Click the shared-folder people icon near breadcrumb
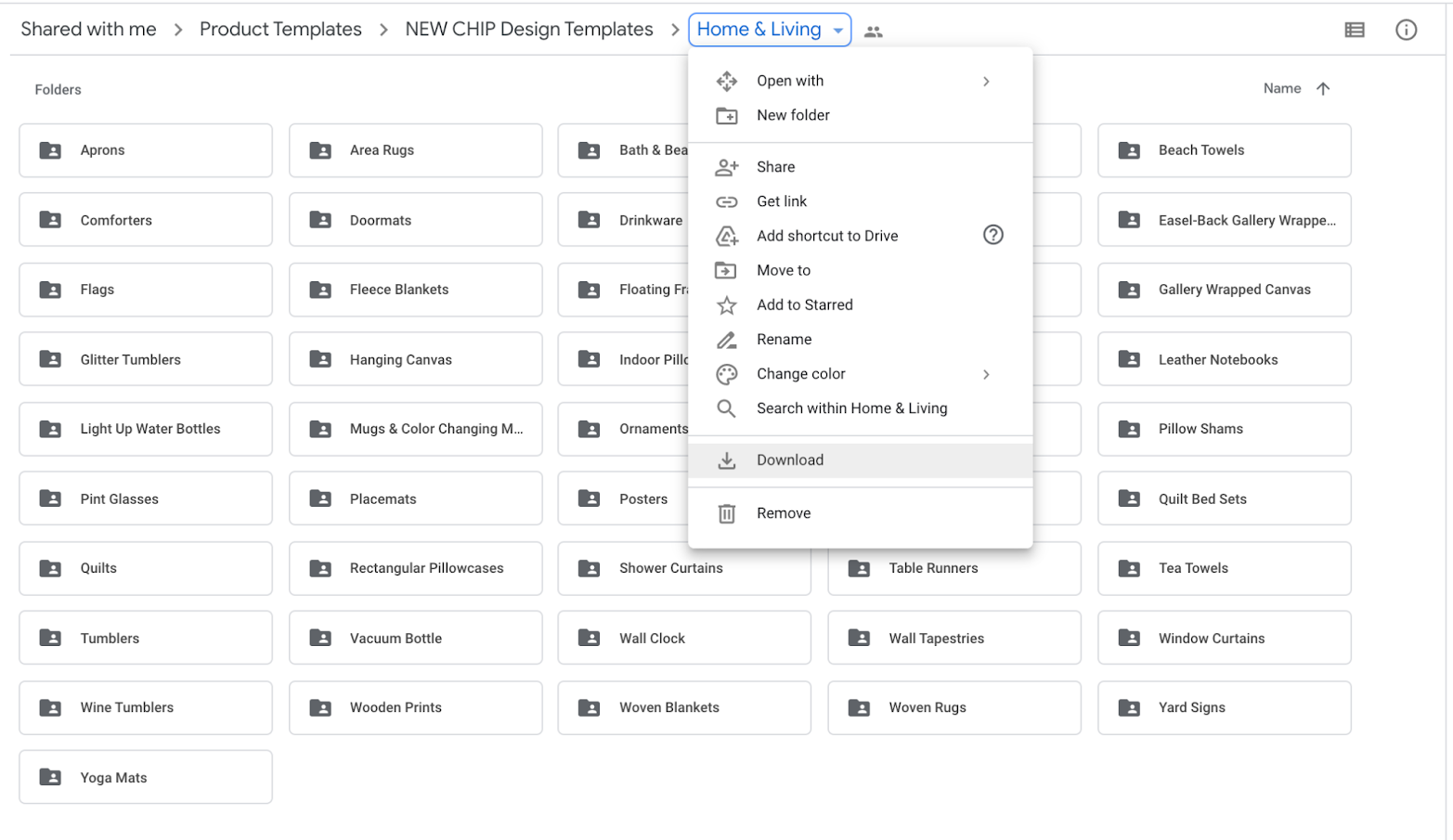Image resolution: width=1453 pixels, height=840 pixels. pyautogui.click(x=871, y=29)
